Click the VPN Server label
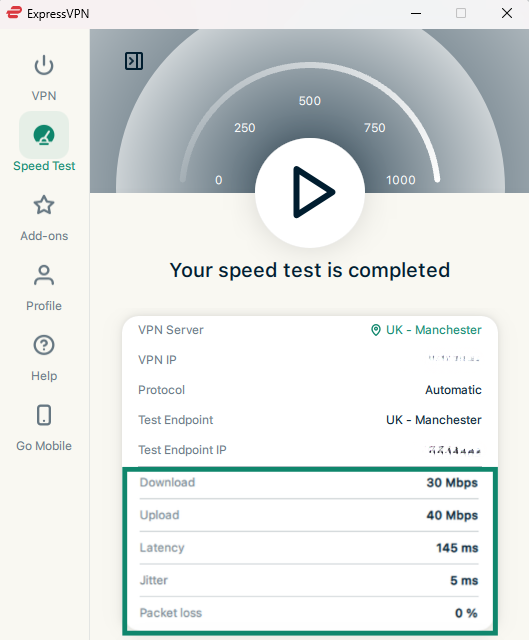Screen dimensions: 529x640 [x=171, y=330]
